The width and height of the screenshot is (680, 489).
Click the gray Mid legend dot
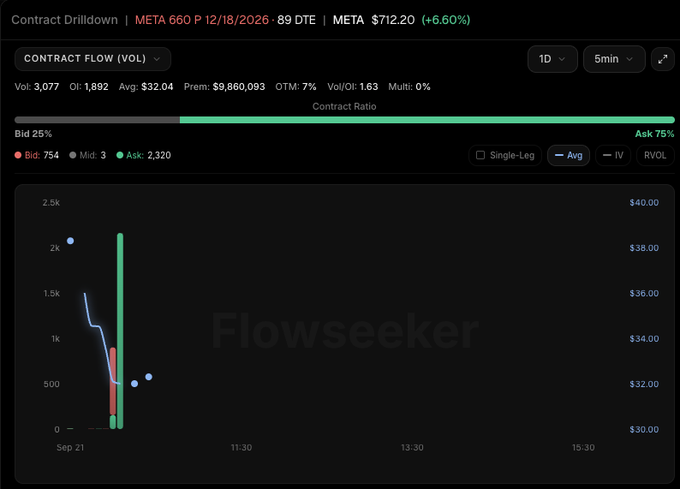point(72,155)
